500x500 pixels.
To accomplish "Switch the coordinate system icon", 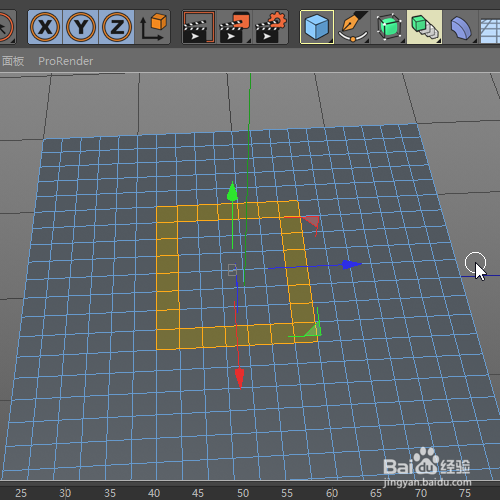I will point(153,27).
